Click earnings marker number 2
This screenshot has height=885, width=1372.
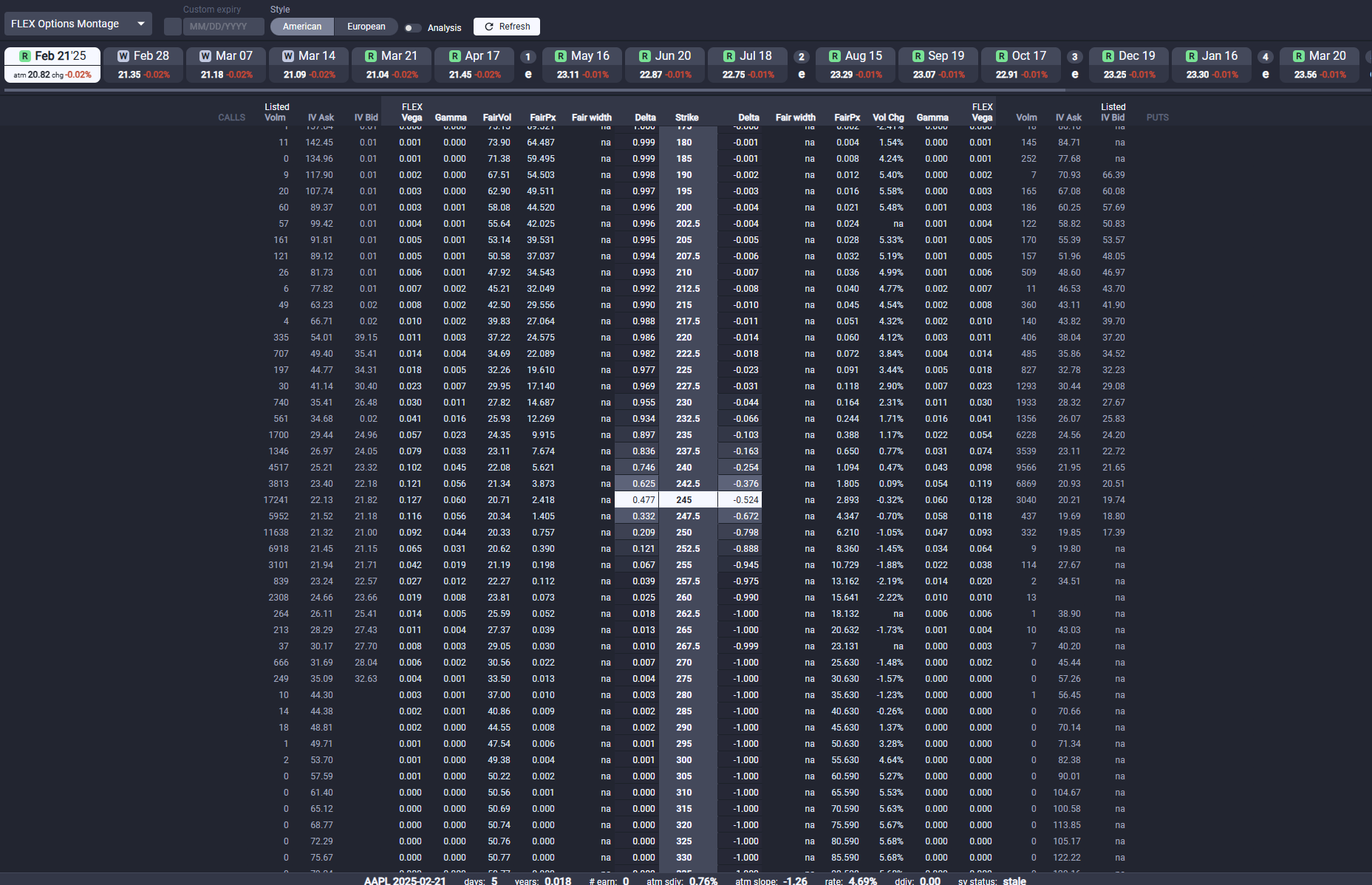(x=802, y=57)
